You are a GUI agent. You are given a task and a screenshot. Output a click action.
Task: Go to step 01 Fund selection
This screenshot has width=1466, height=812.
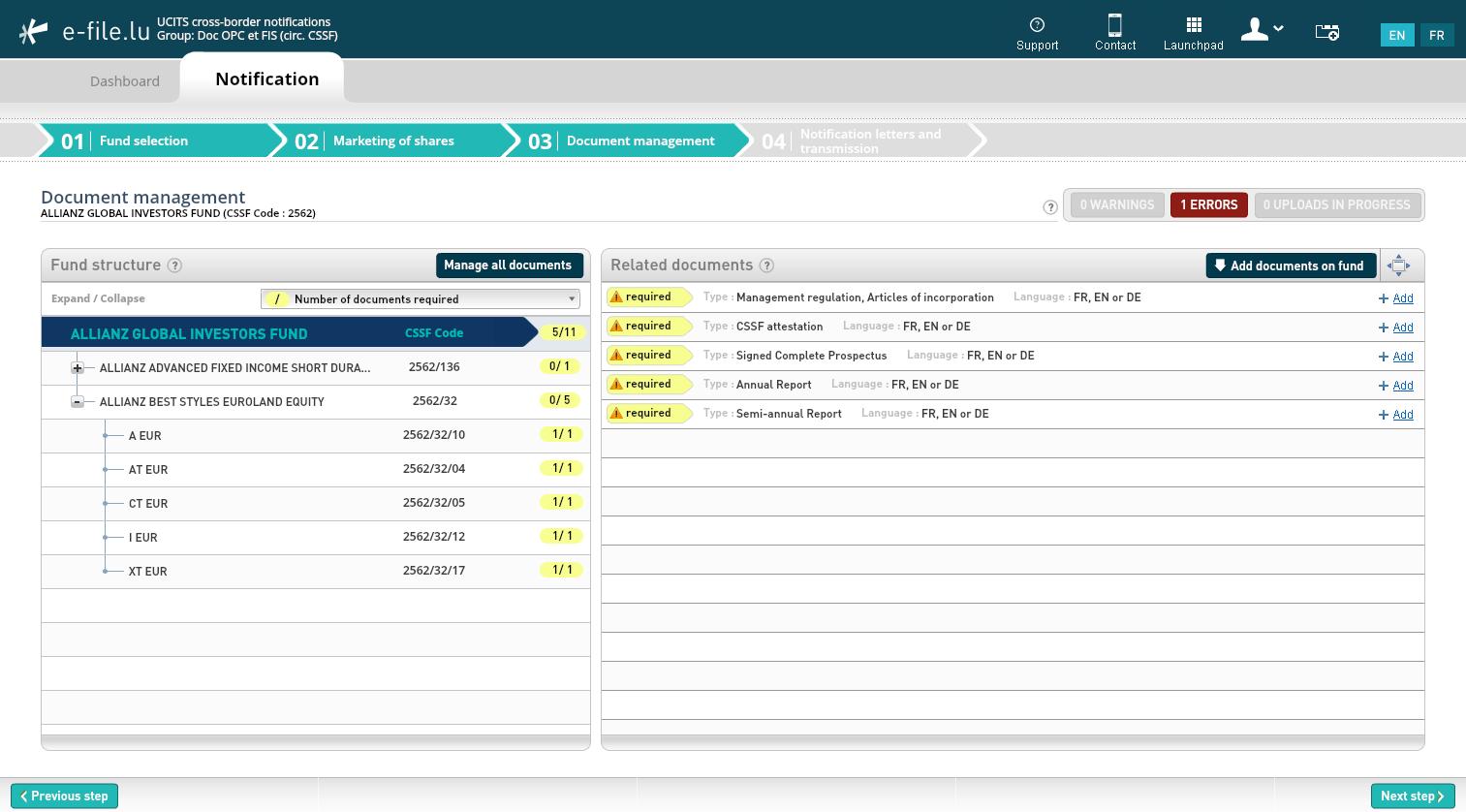tap(152, 141)
